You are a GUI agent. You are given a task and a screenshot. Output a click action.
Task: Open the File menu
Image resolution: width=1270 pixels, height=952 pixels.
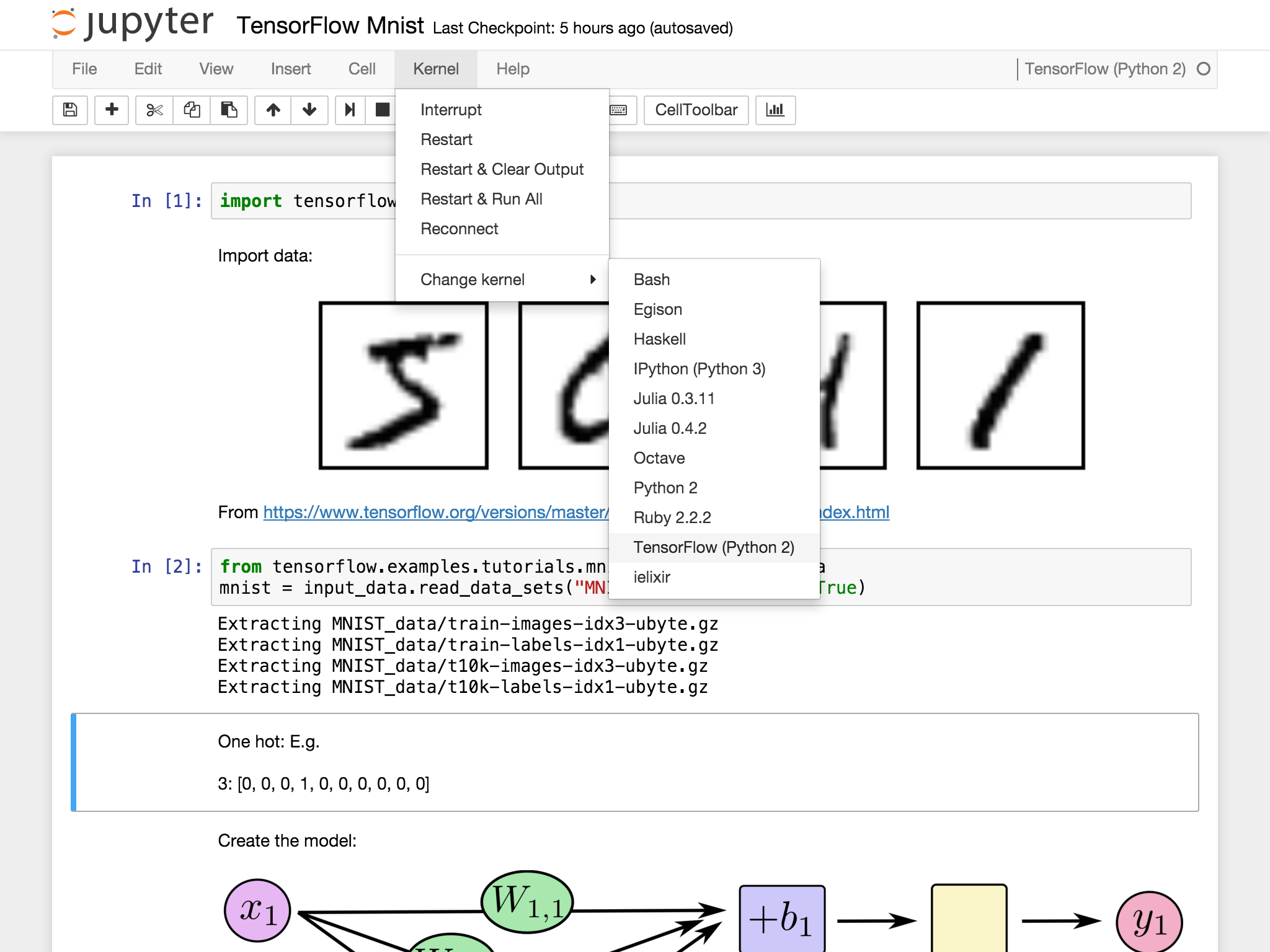click(x=84, y=69)
